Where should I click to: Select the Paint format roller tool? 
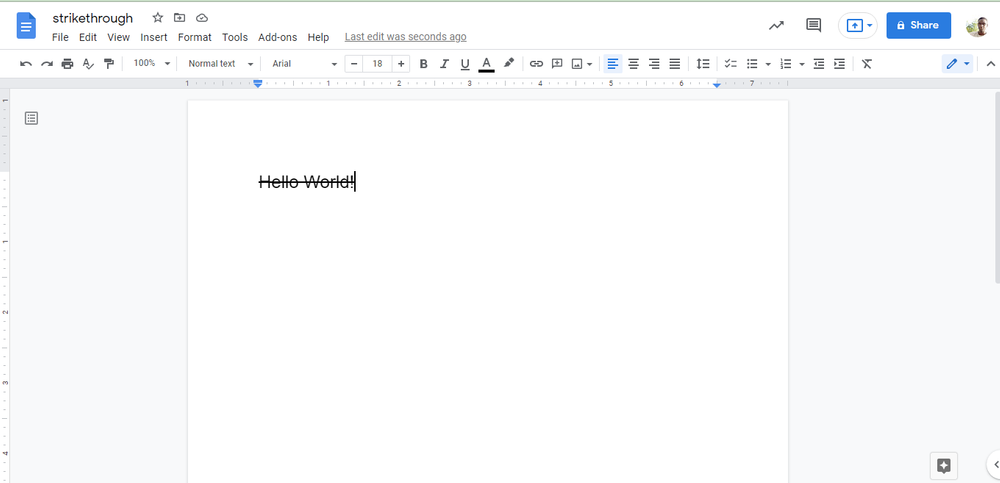point(109,64)
